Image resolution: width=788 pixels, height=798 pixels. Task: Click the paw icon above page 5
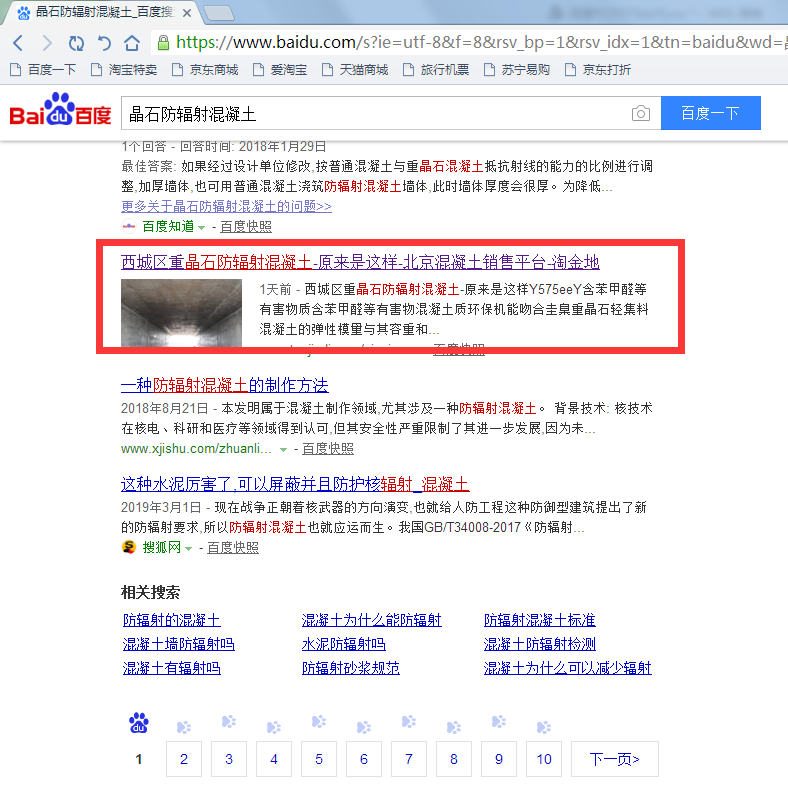click(x=319, y=722)
